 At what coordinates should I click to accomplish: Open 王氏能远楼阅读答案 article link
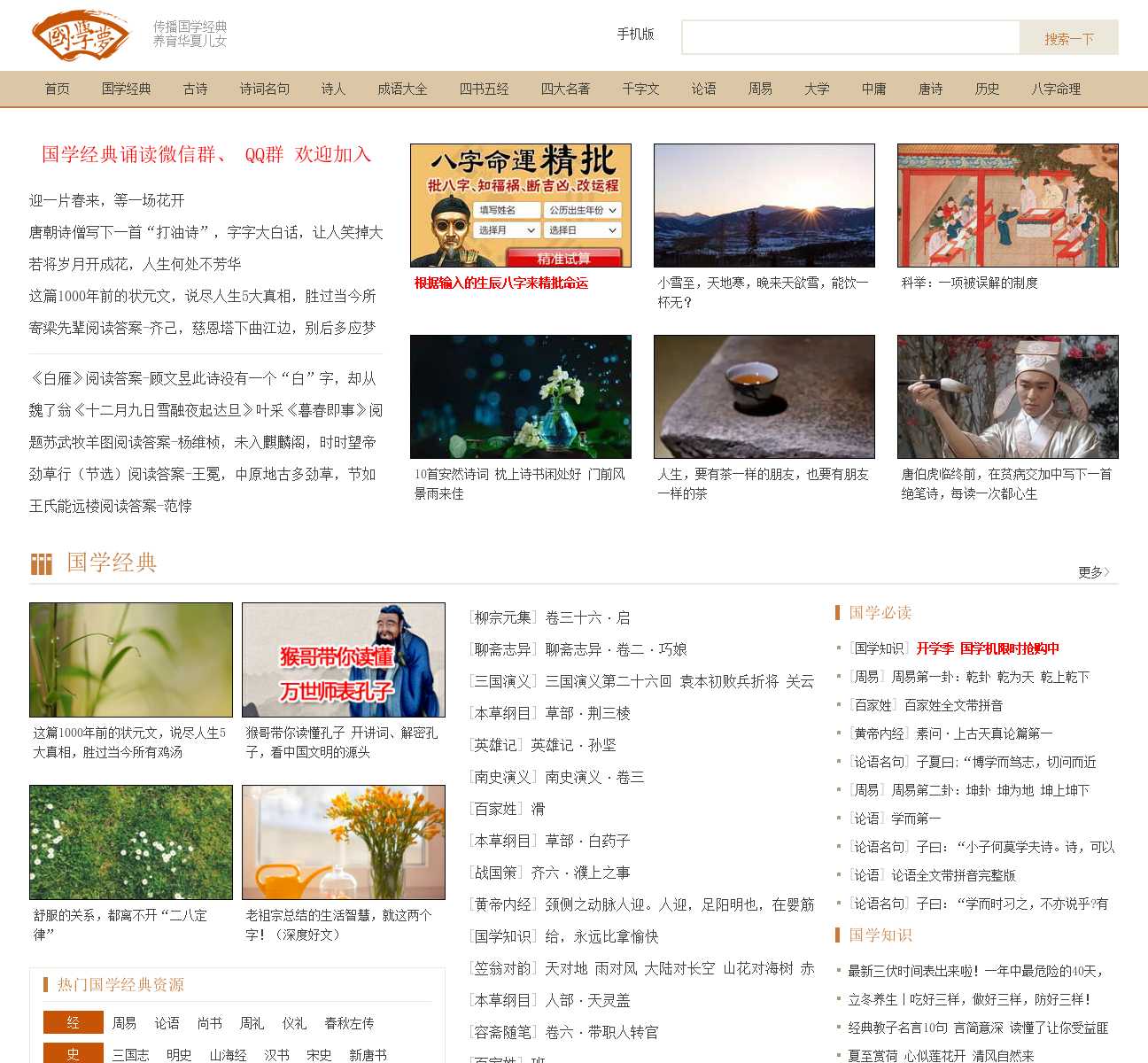click(x=111, y=506)
